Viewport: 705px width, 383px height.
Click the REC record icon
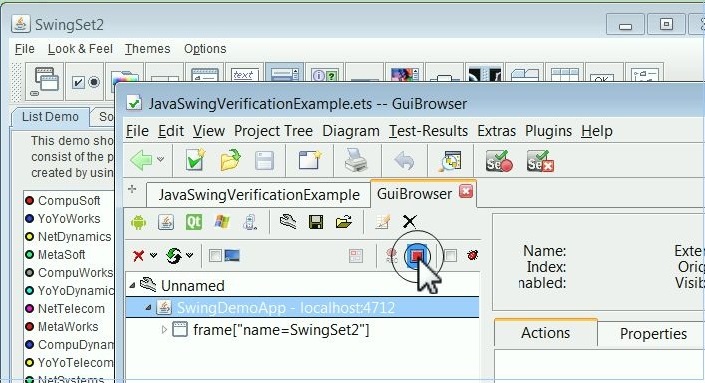pyautogui.click(x=392, y=256)
